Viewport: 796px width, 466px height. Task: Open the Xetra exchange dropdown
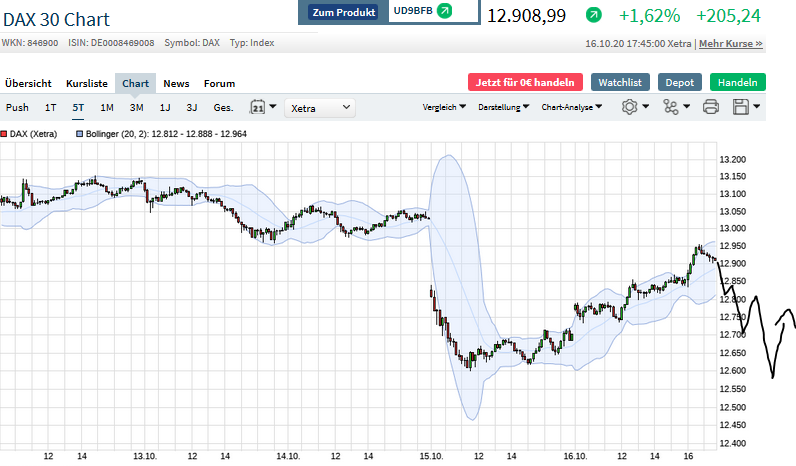pos(320,107)
